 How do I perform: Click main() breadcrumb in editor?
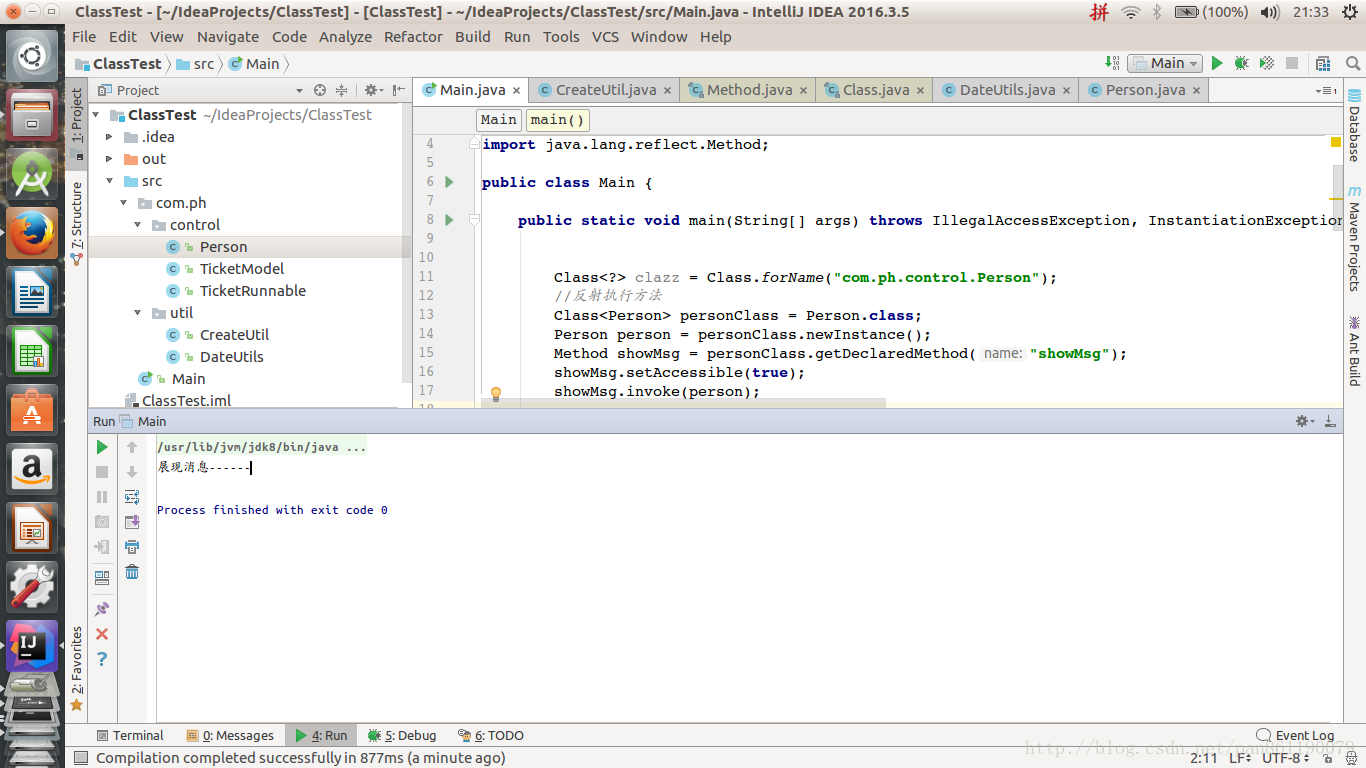(x=557, y=120)
